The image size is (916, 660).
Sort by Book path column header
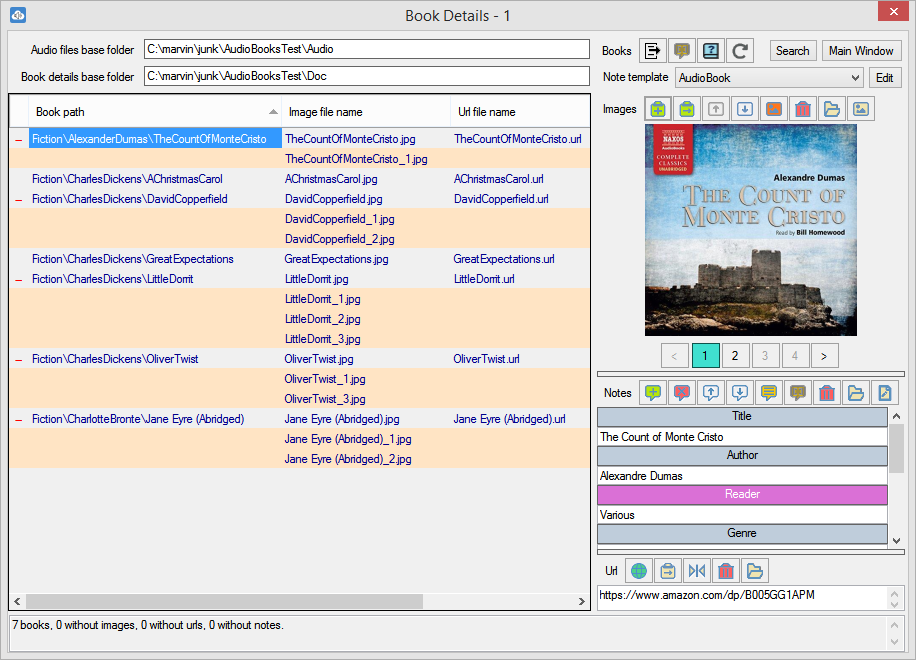coord(155,112)
